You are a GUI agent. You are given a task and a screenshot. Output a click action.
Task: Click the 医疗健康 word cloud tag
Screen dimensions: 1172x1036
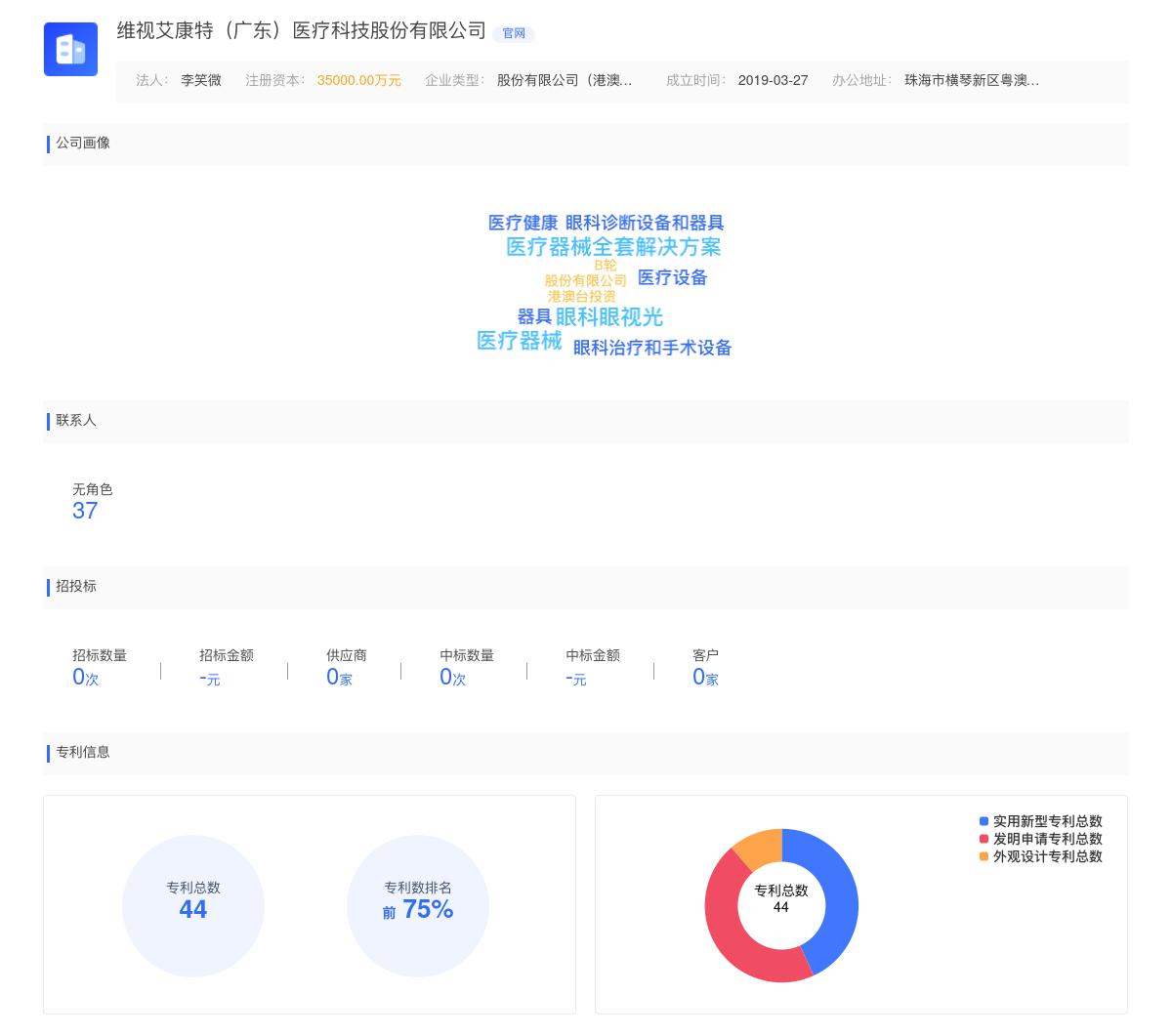pyautogui.click(x=523, y=223)
